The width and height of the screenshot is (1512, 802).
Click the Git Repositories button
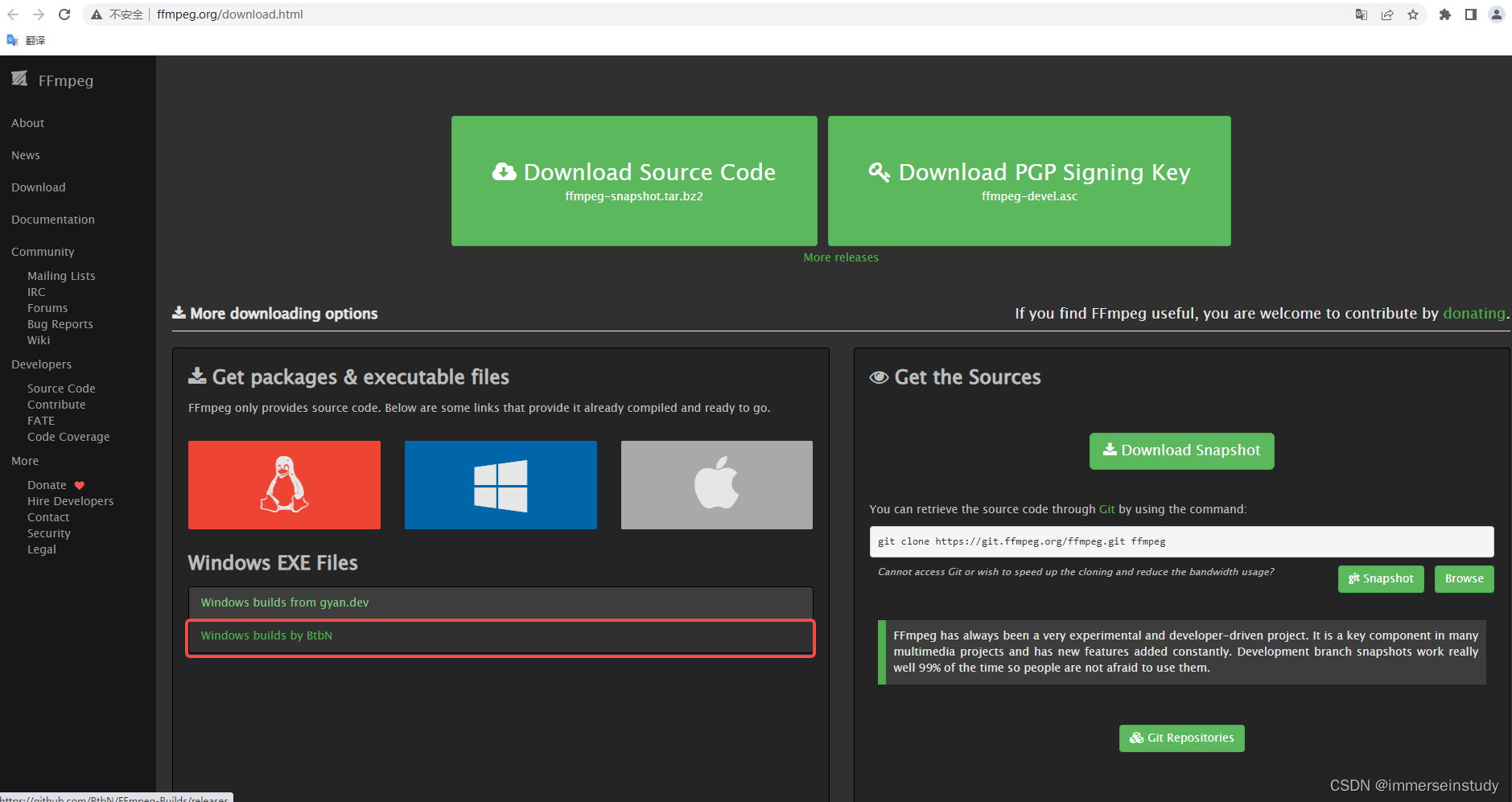(1182, 738)
